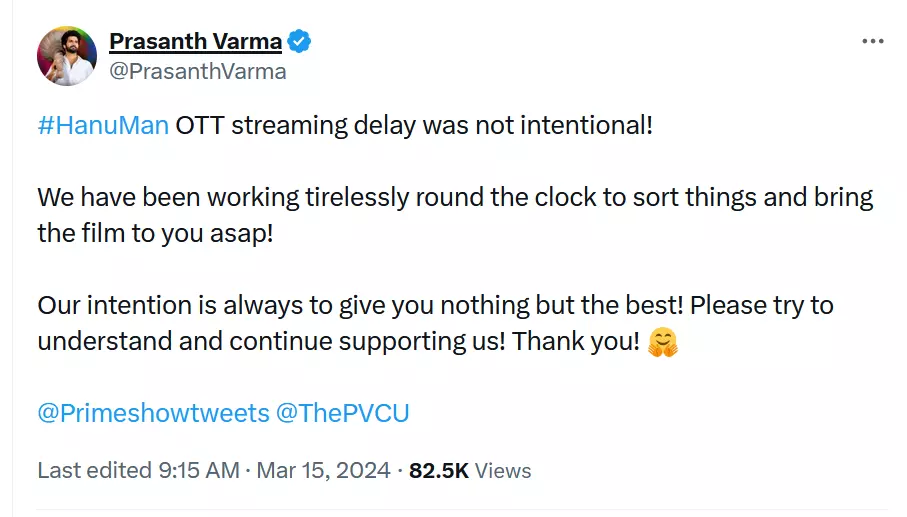Click the blue verified badge icon
907x517 pixels.
[x=299, y=42]
